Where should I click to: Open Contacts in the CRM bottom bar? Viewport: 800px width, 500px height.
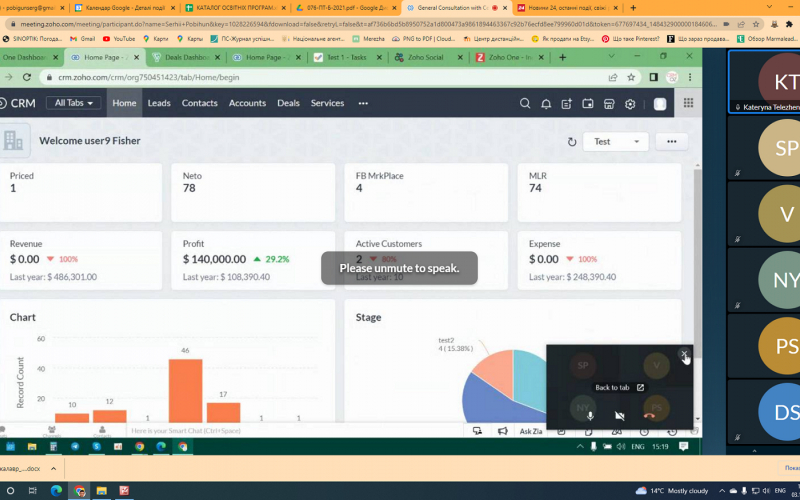(x=102, y=432)
